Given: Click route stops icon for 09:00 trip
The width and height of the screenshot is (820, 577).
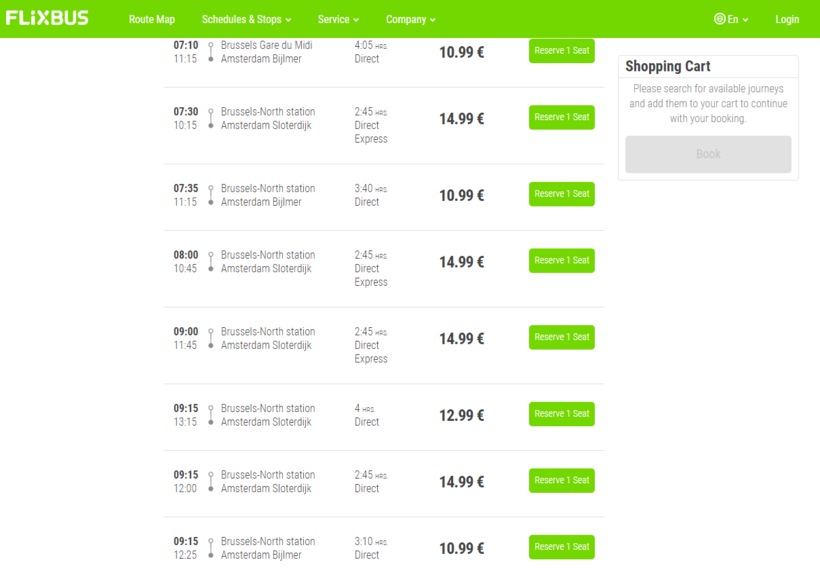Looking at the screenshot, I should pos(211,338).
